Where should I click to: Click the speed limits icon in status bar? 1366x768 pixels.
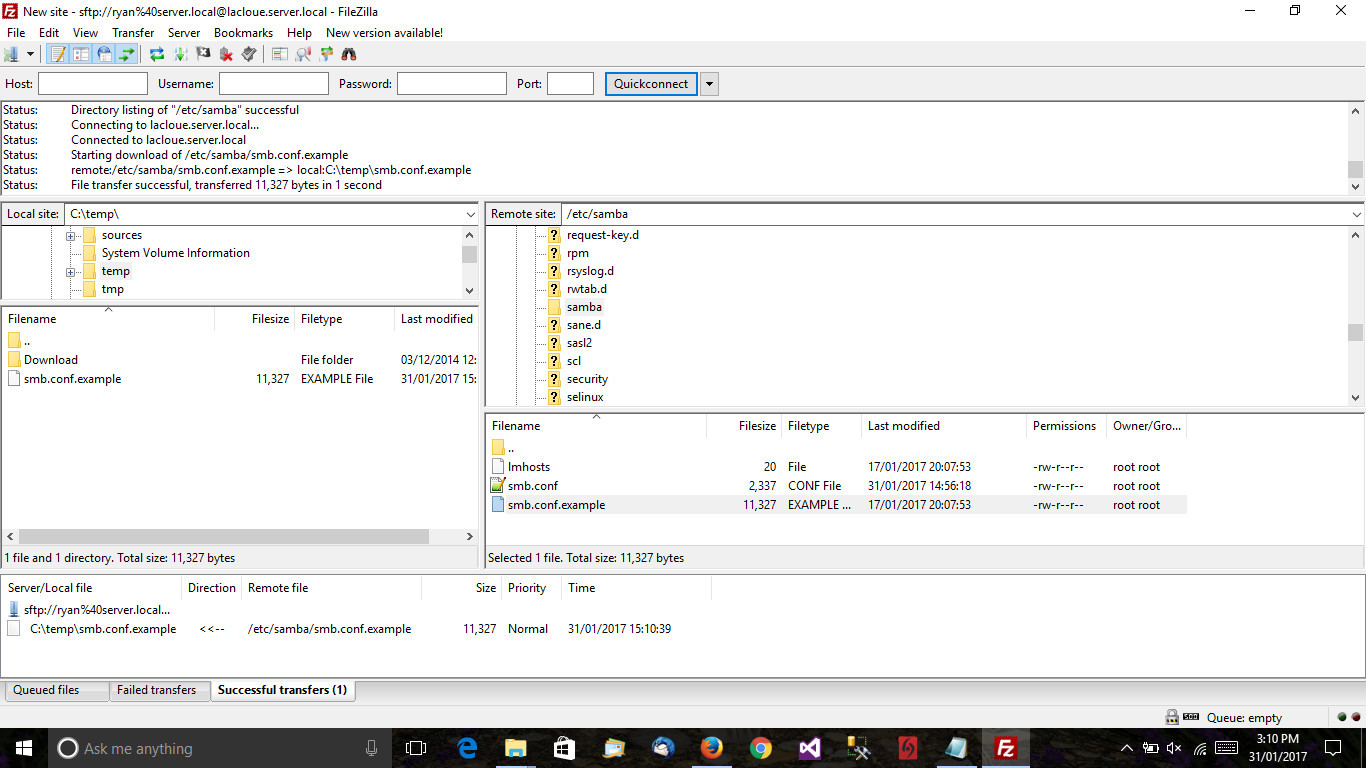pos(1191,717)
